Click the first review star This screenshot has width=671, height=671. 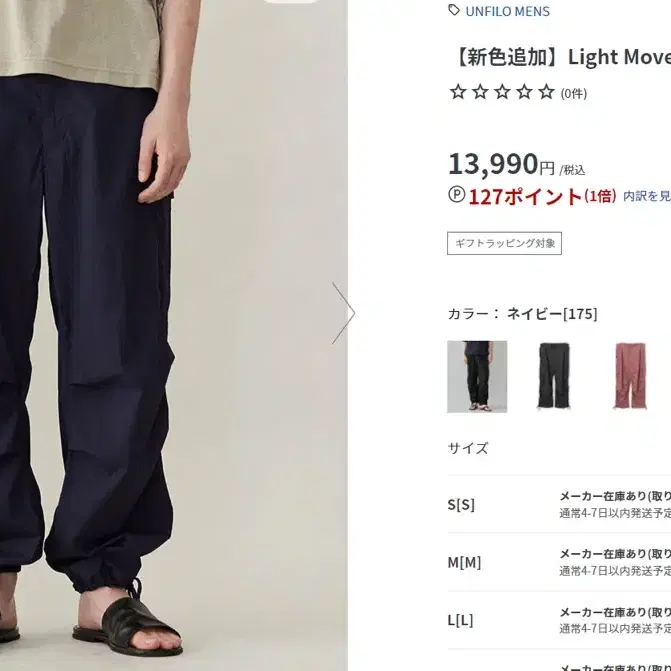point(458,92)
